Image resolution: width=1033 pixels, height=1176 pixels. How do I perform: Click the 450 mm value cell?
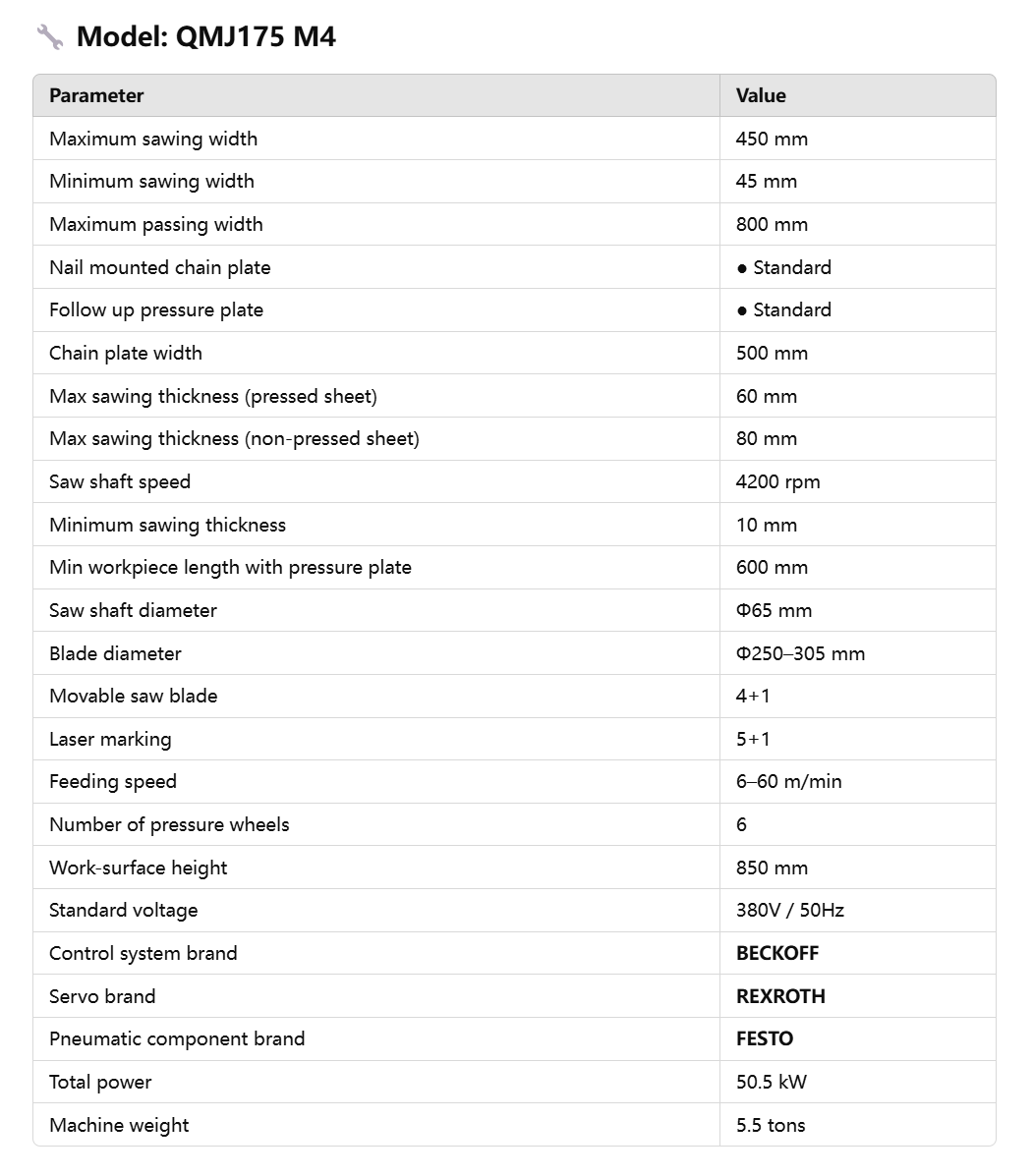pos(772,139)
